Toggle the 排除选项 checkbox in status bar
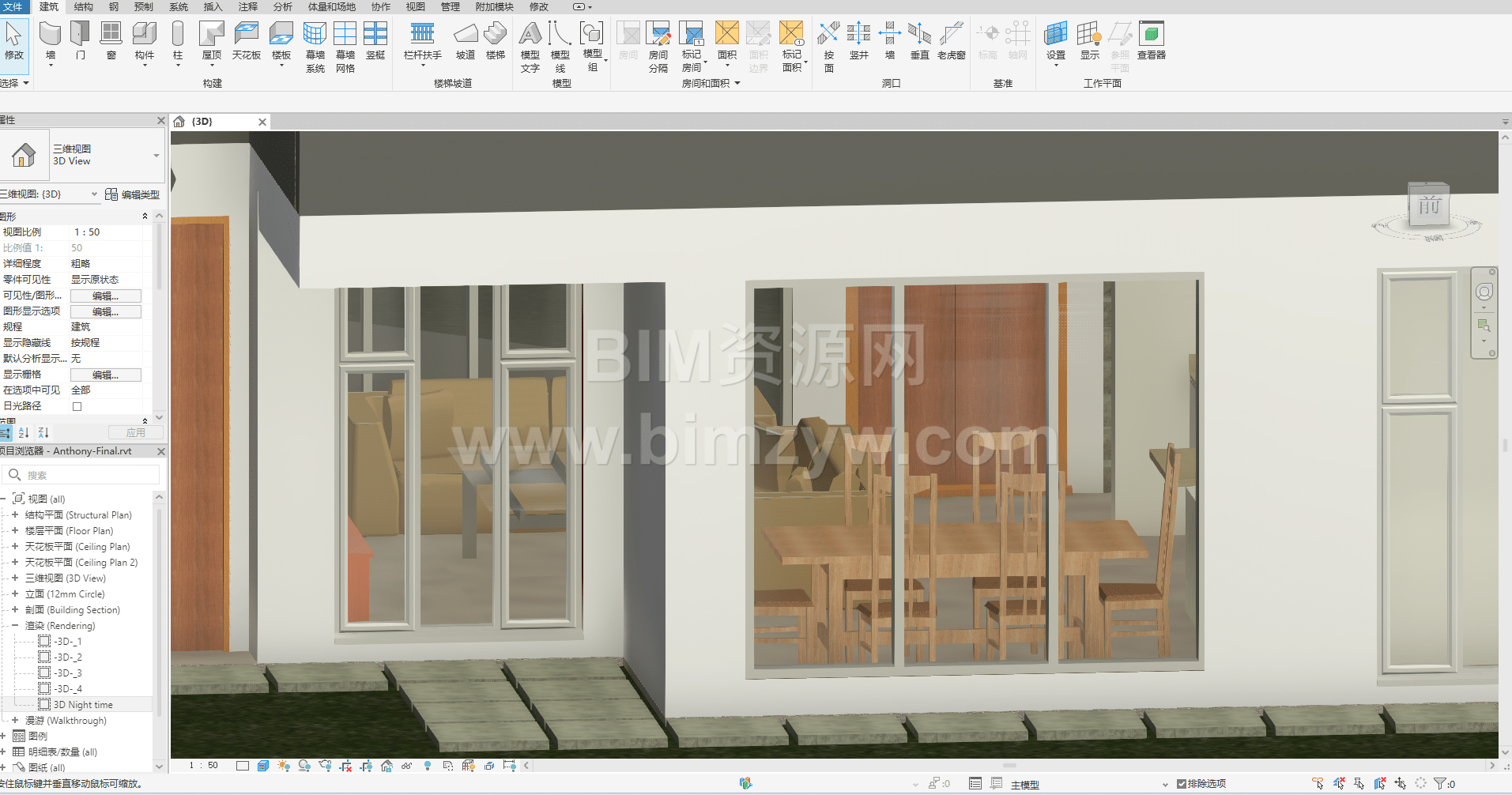Viewport: 1512px width, 795px height. click(1182, 784)
